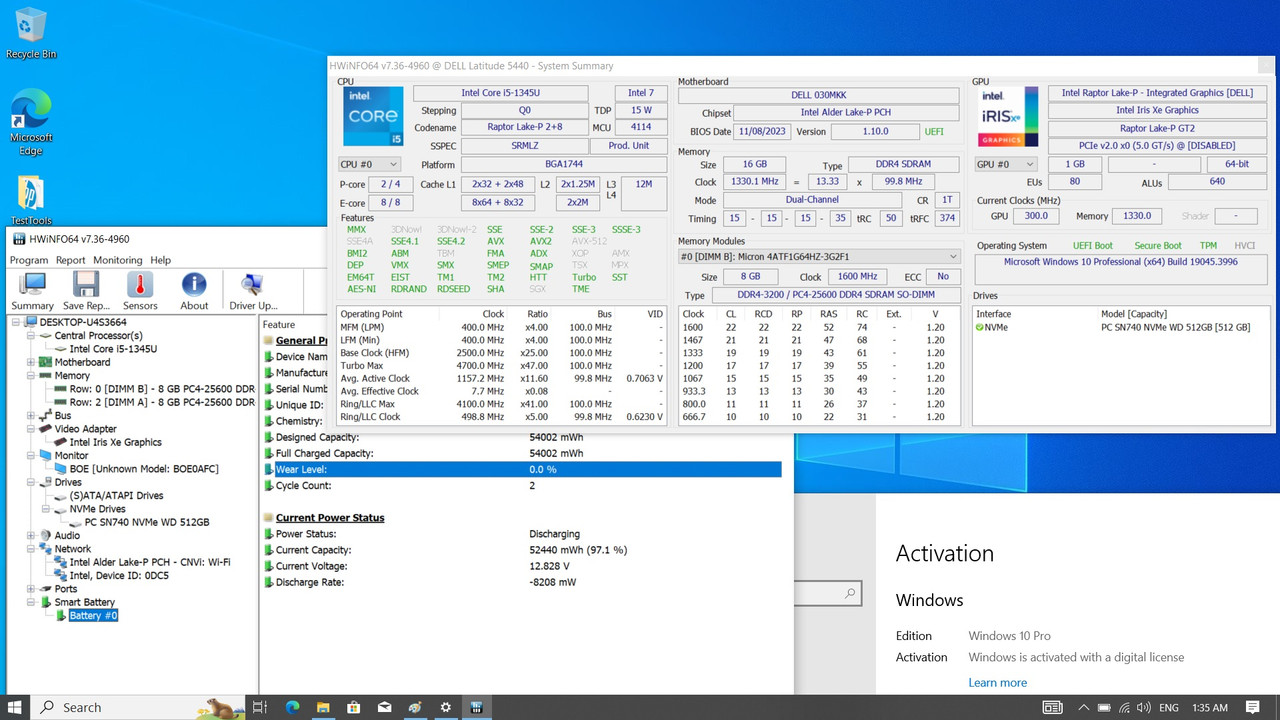Click the Settings window search magnifier
This screenshot has height=720, width=1280.
tap(850, 594)
